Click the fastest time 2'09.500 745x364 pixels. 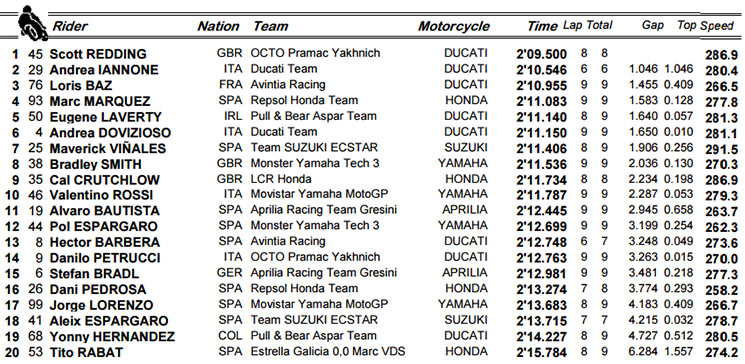tap(541, 54)
